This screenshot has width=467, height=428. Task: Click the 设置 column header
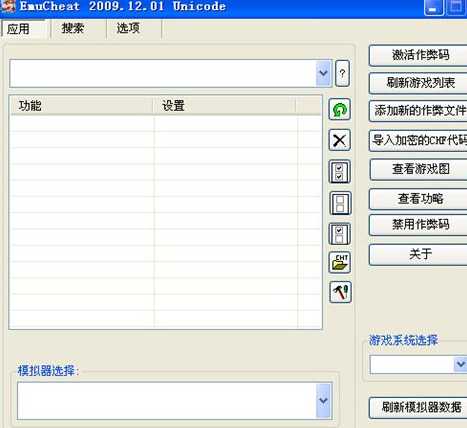click(x=225, y=106)
